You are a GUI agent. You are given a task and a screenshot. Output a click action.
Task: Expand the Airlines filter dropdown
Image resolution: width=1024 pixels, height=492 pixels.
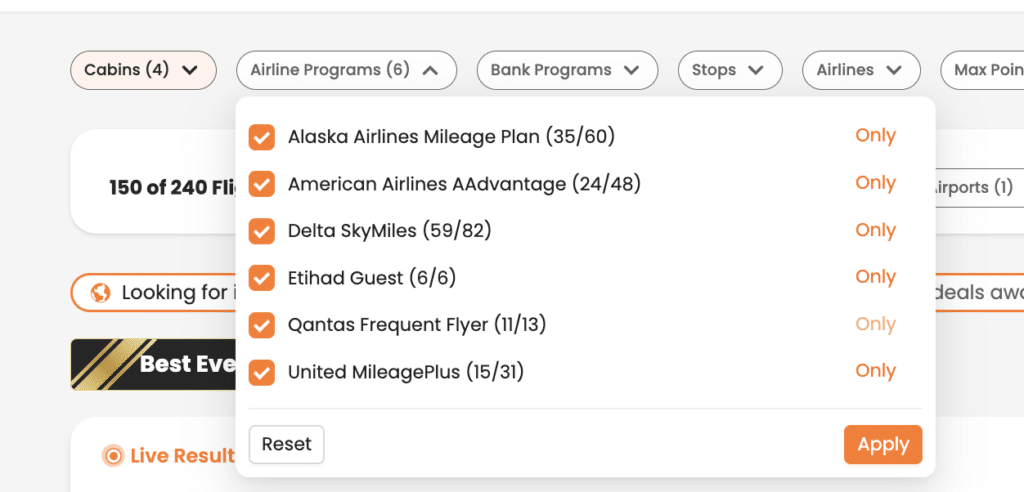(x=861, y=70)
